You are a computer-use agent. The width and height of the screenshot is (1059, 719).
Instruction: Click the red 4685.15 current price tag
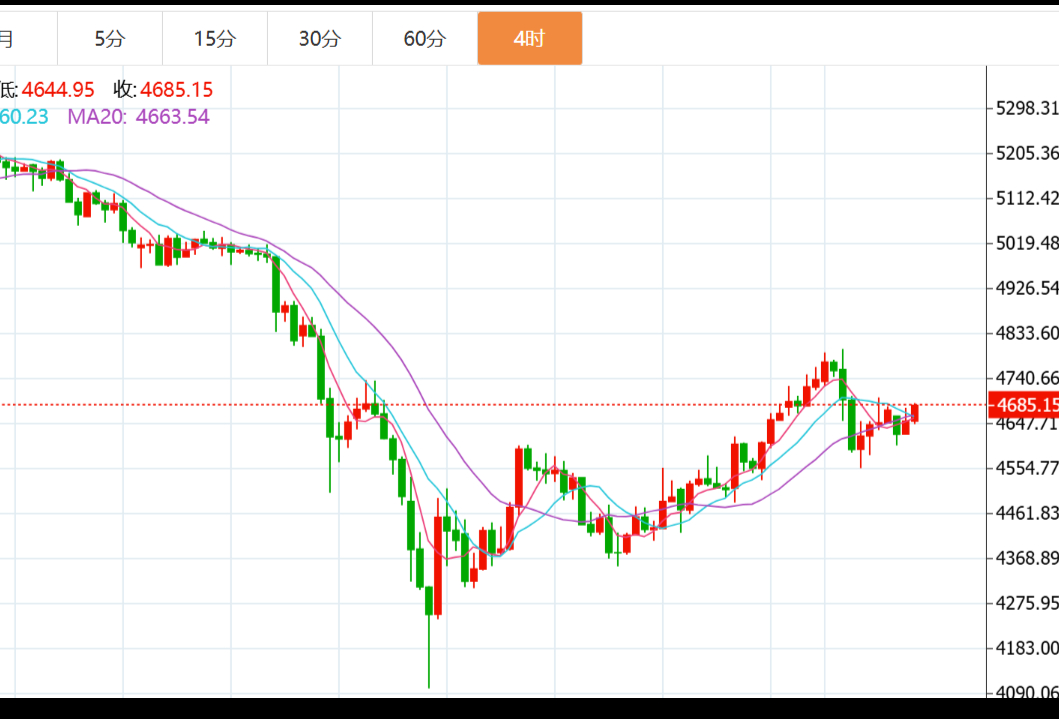tap(1022, 405)
